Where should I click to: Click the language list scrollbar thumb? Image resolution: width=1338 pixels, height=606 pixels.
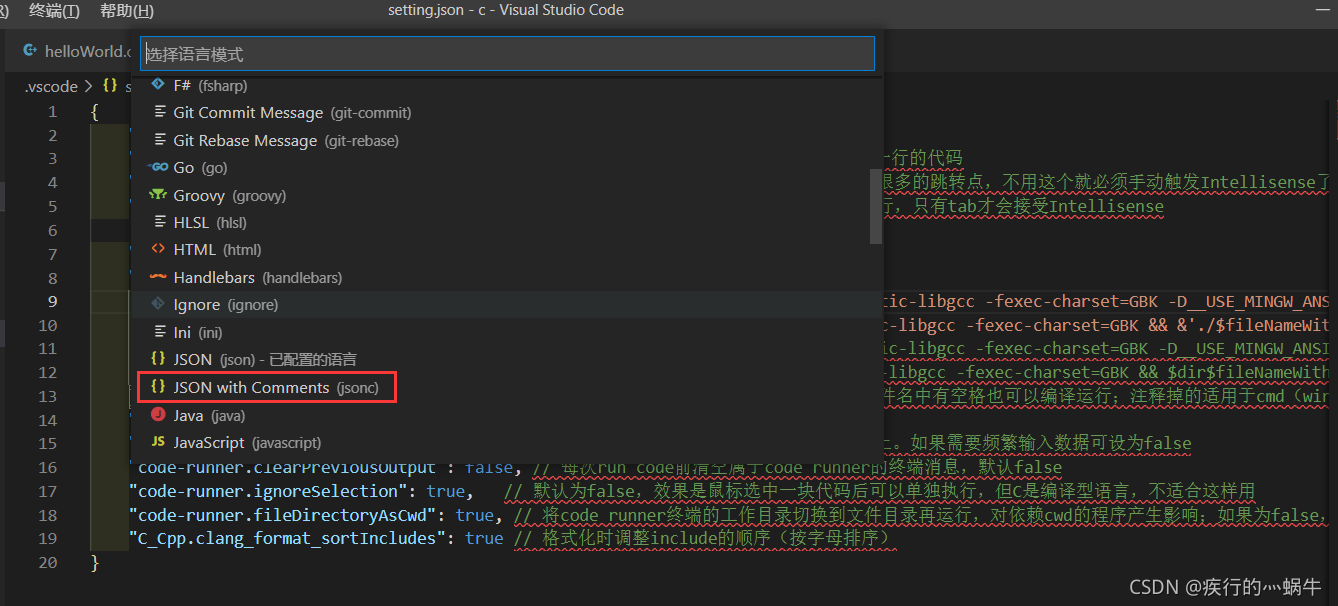point(876,205)
